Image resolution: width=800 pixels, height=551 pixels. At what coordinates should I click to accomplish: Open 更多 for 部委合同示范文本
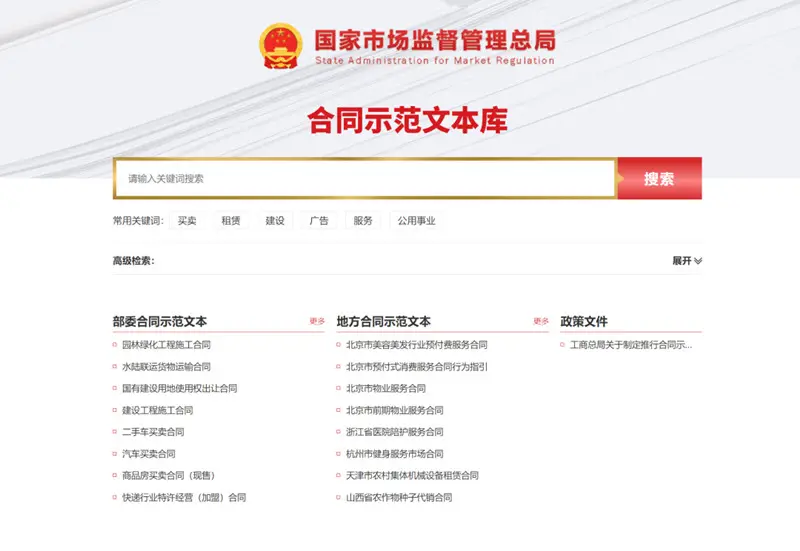point(317,321)
